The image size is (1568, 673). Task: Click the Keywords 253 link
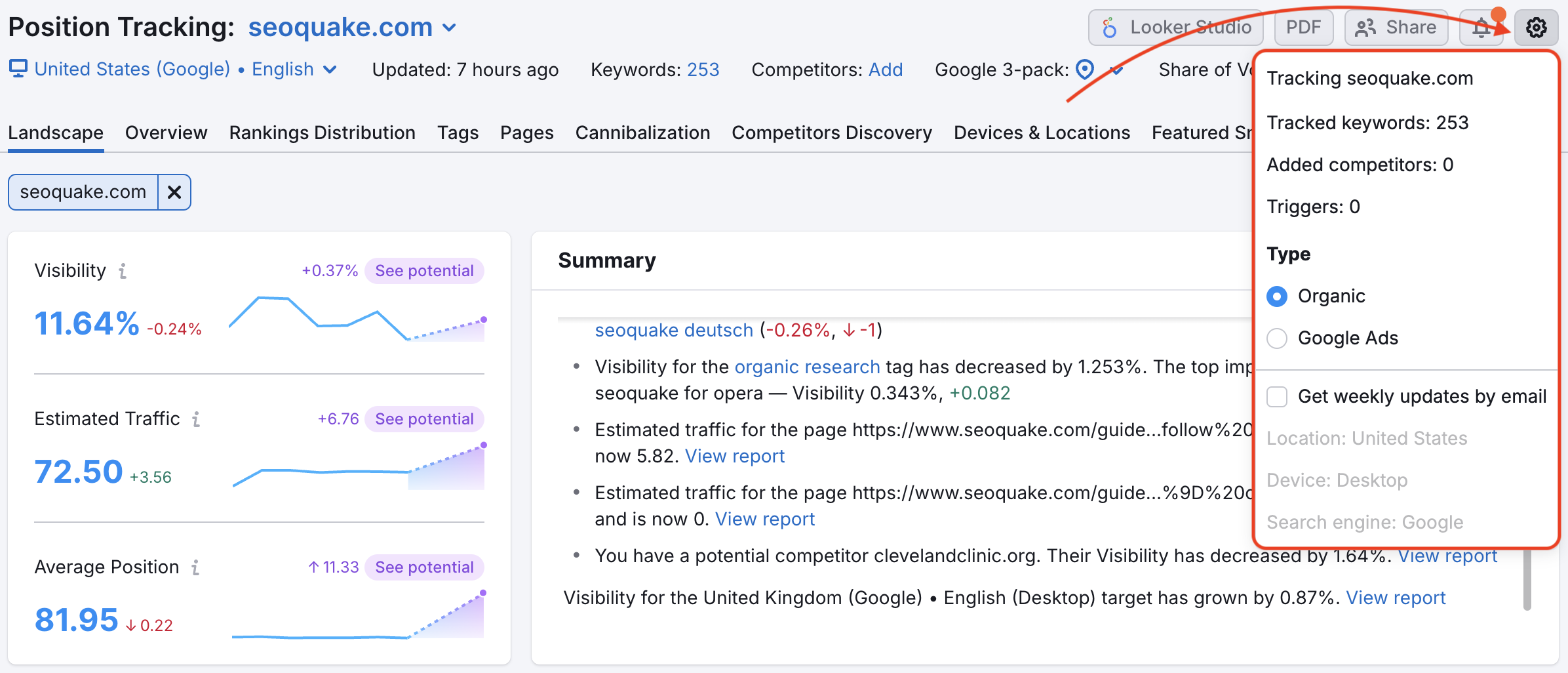click(703, 70)
